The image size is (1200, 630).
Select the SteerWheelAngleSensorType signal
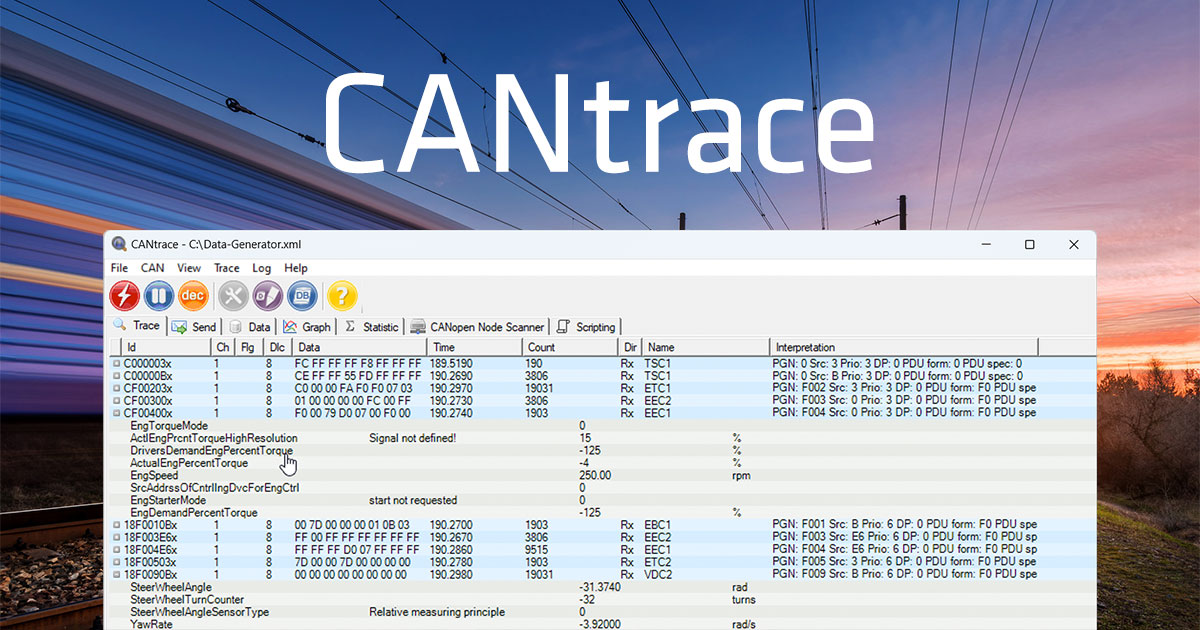pyautogui.click(x=200, y=612)
